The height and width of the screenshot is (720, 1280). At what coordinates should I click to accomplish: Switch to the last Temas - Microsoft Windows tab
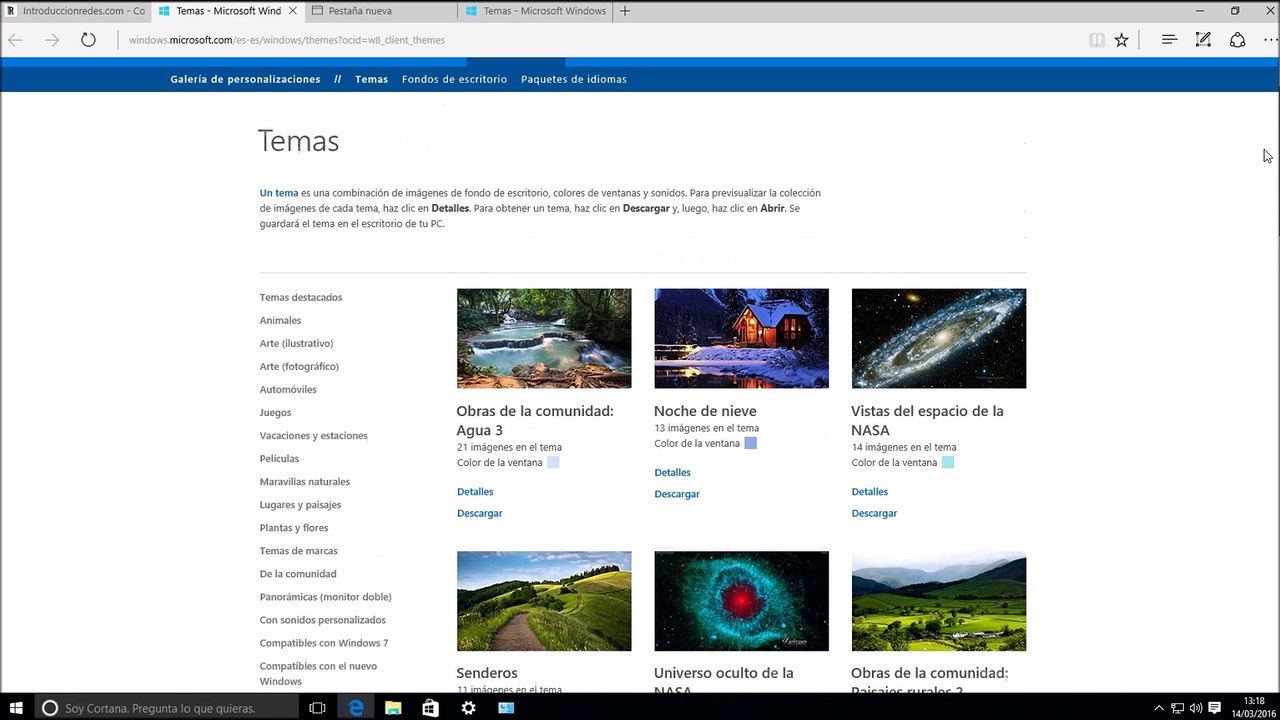[534, 11]
